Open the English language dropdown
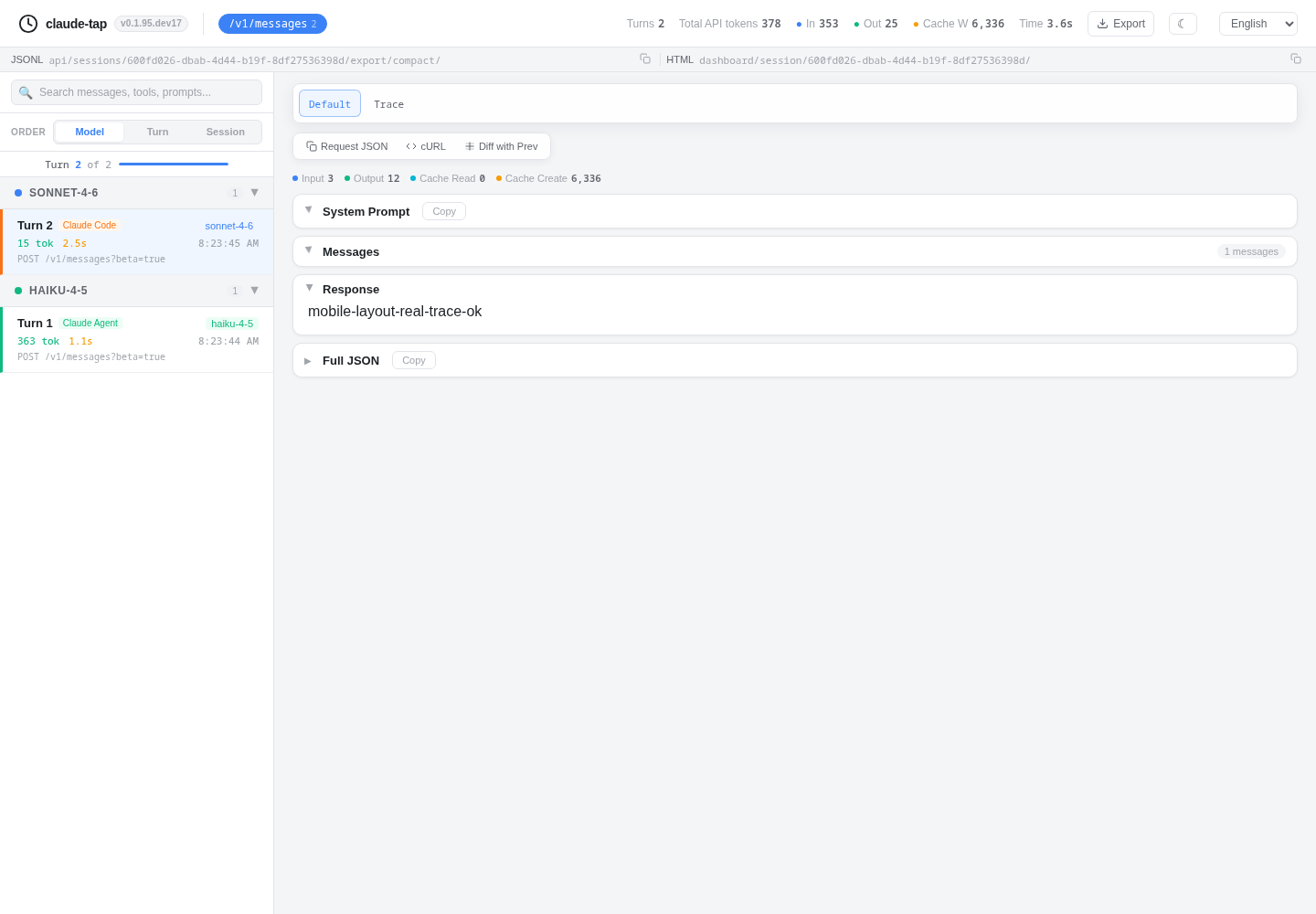 (x=1258, y=24)
